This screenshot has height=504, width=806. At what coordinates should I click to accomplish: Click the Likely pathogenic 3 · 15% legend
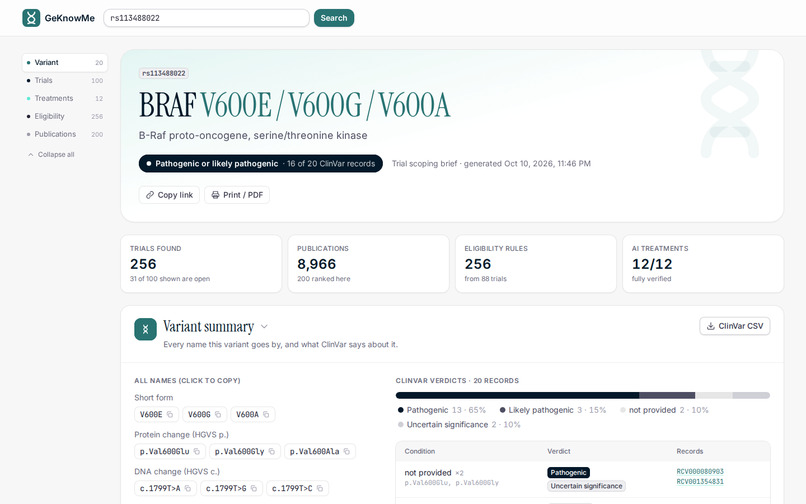pyautogui.click(x=553, y=410)
